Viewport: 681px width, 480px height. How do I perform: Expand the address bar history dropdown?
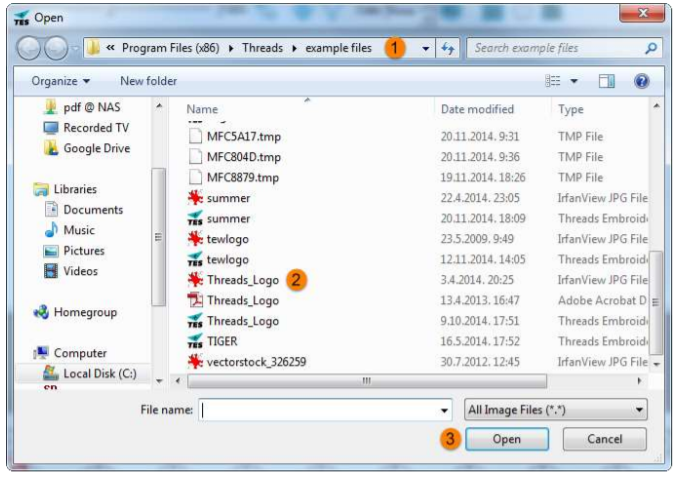[x=426, y=48]
